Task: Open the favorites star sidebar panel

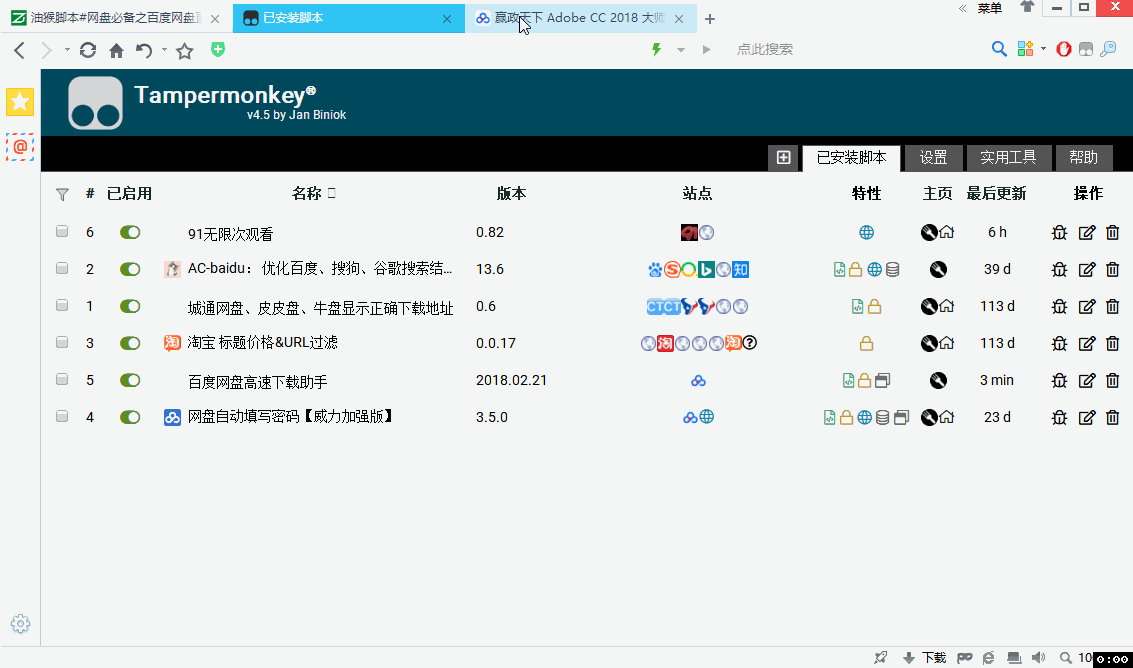Action: 19,102
